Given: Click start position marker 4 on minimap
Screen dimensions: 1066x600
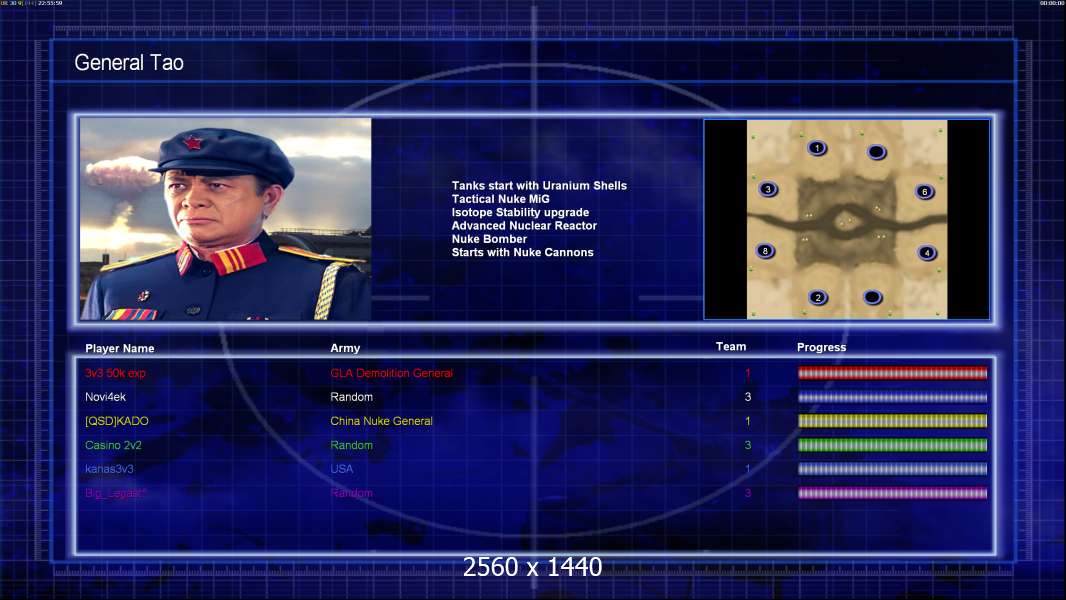Looking at the screenshot, I should point(927,253).
